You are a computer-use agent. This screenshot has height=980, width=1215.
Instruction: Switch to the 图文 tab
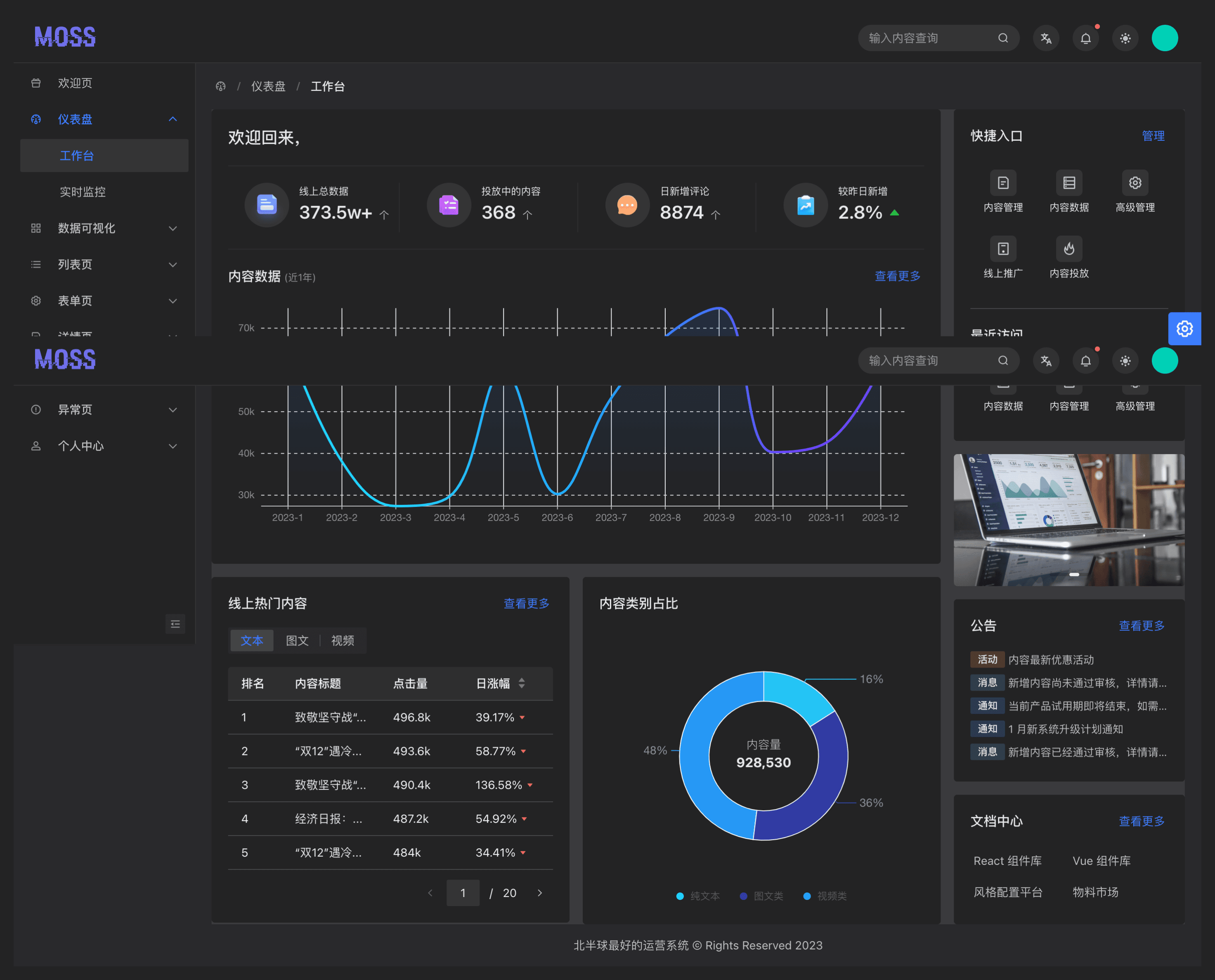(x=297, y=641)
